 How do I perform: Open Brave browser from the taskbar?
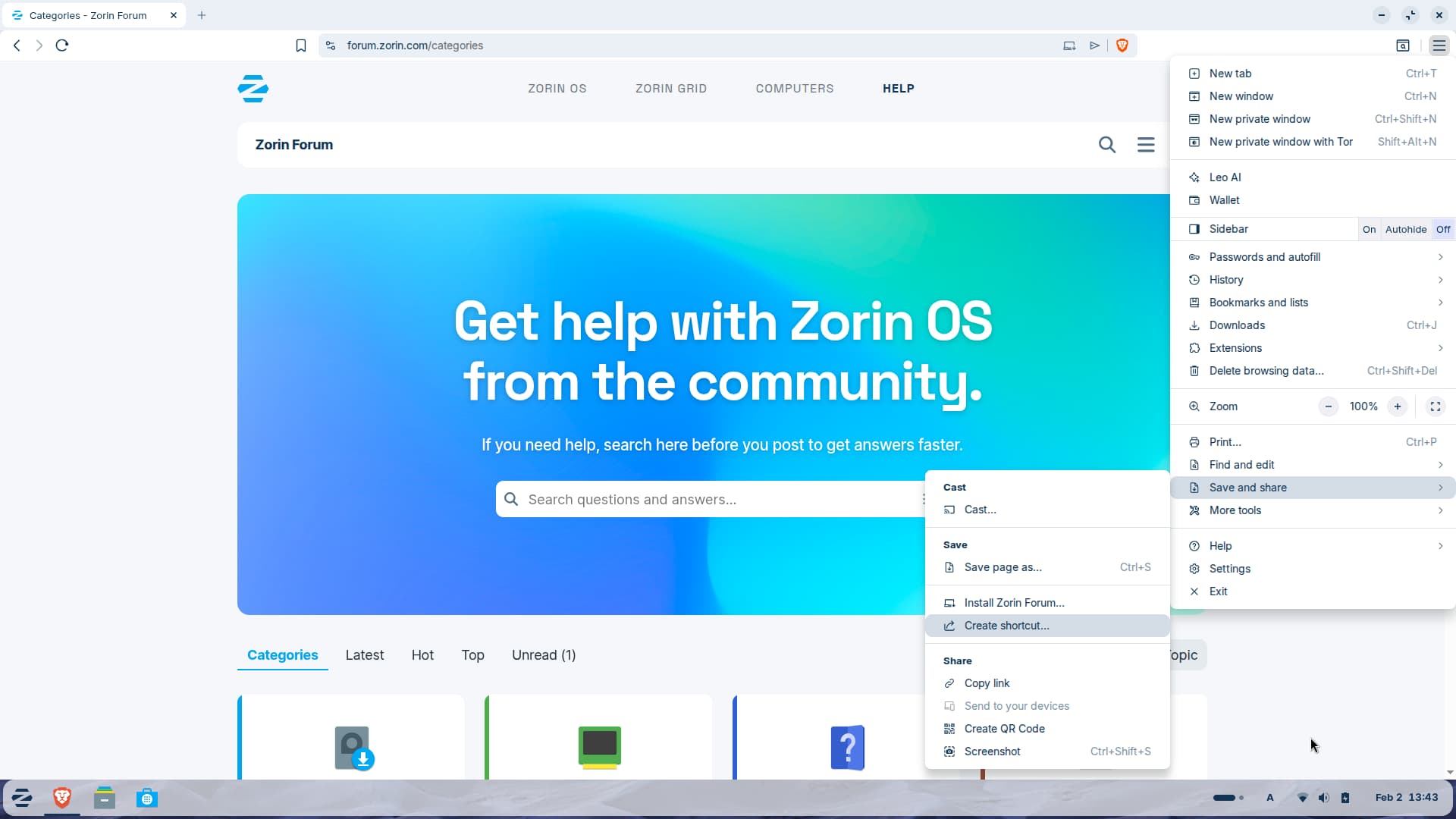62,798
